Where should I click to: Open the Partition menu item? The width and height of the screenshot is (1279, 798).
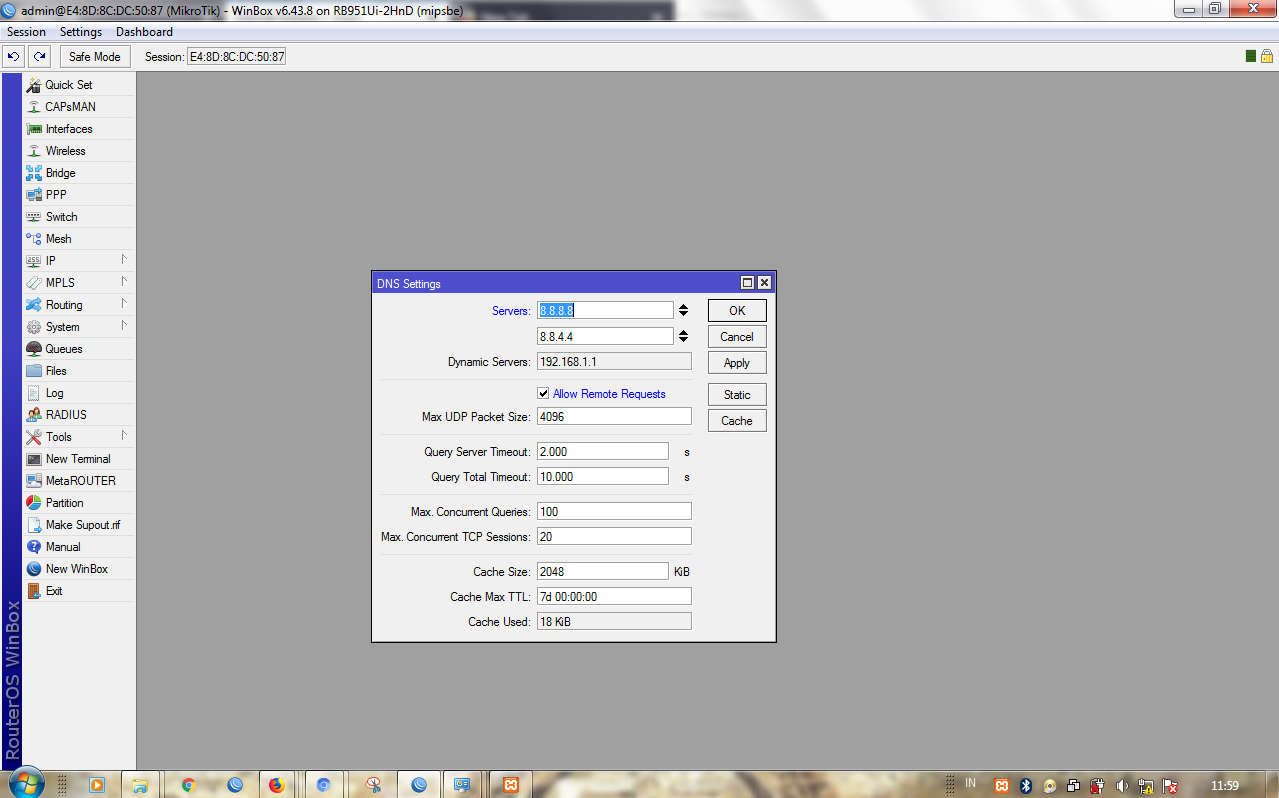tap(79, 503)
